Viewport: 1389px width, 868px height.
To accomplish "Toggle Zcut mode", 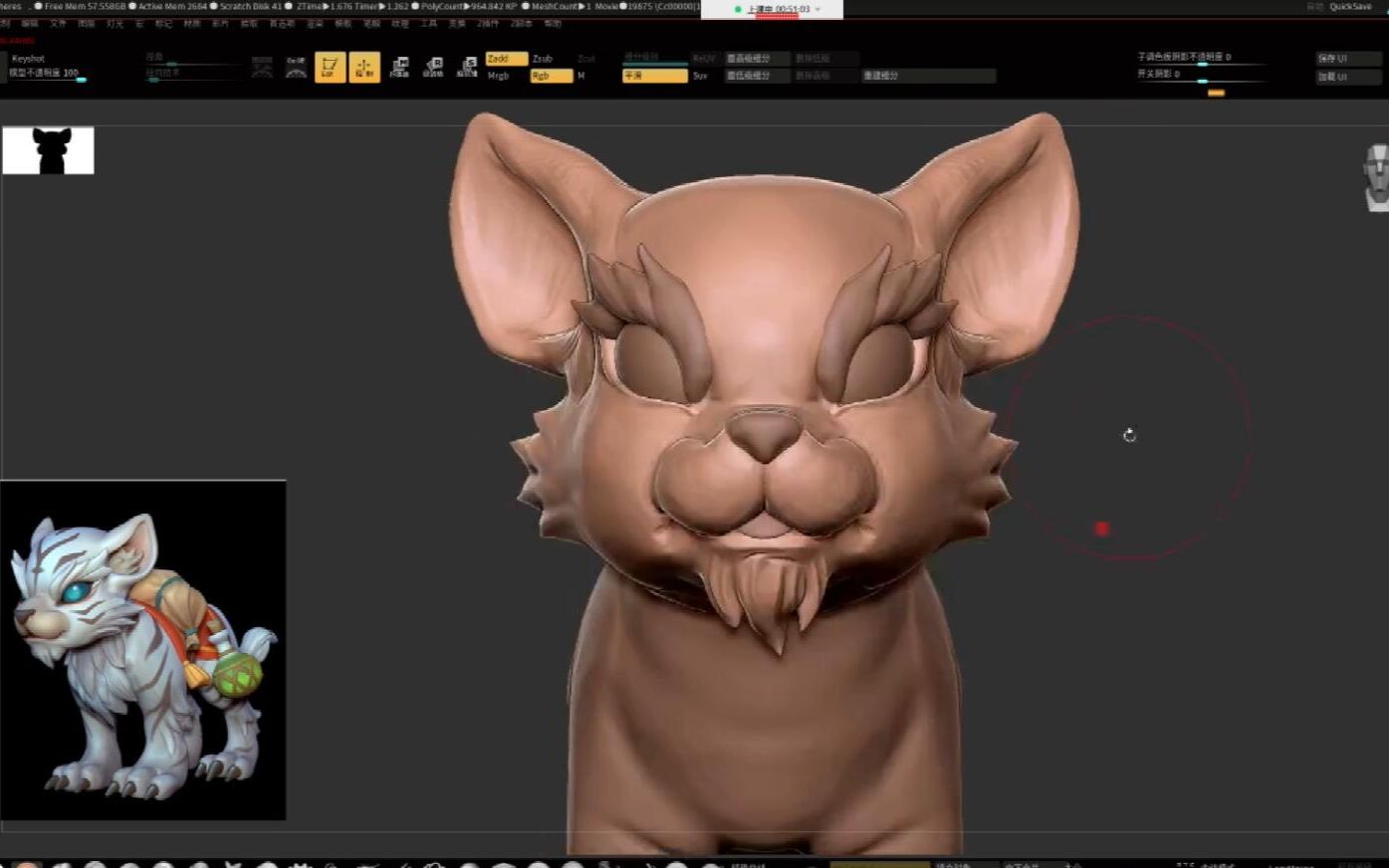I will 586,59.
